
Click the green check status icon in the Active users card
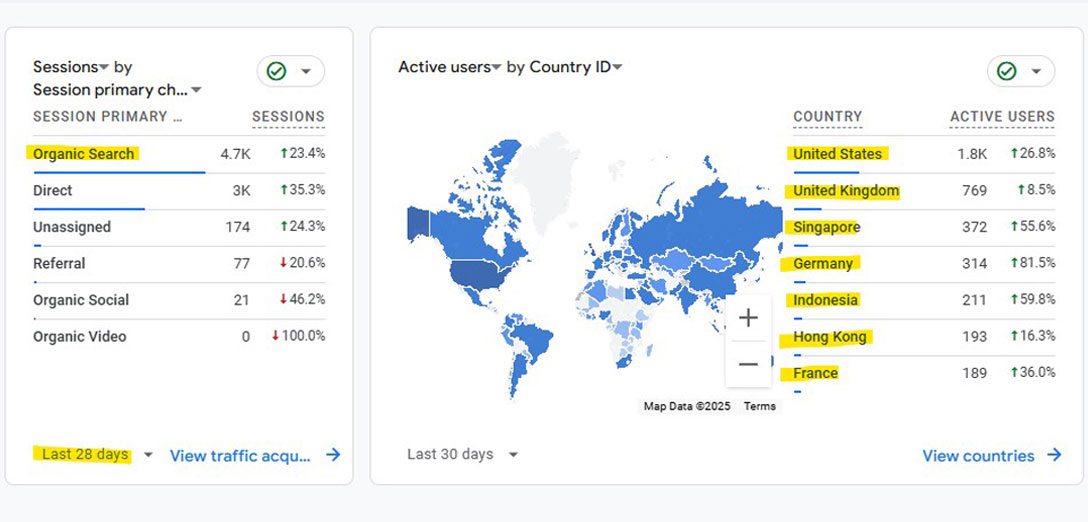click(x=1006, y=71)
